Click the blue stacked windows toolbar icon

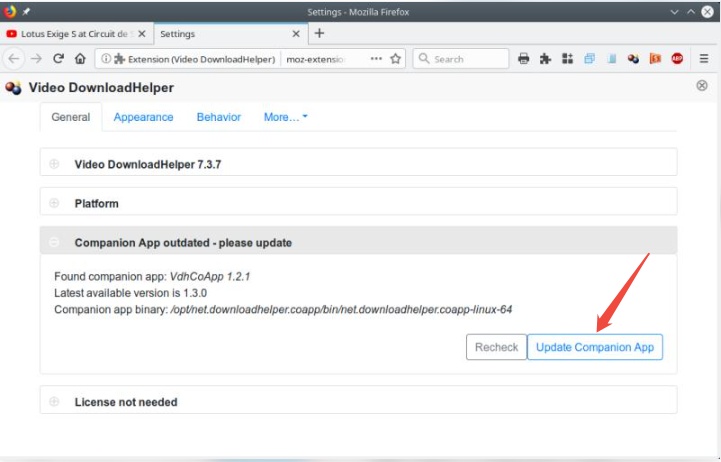(589, 59)
